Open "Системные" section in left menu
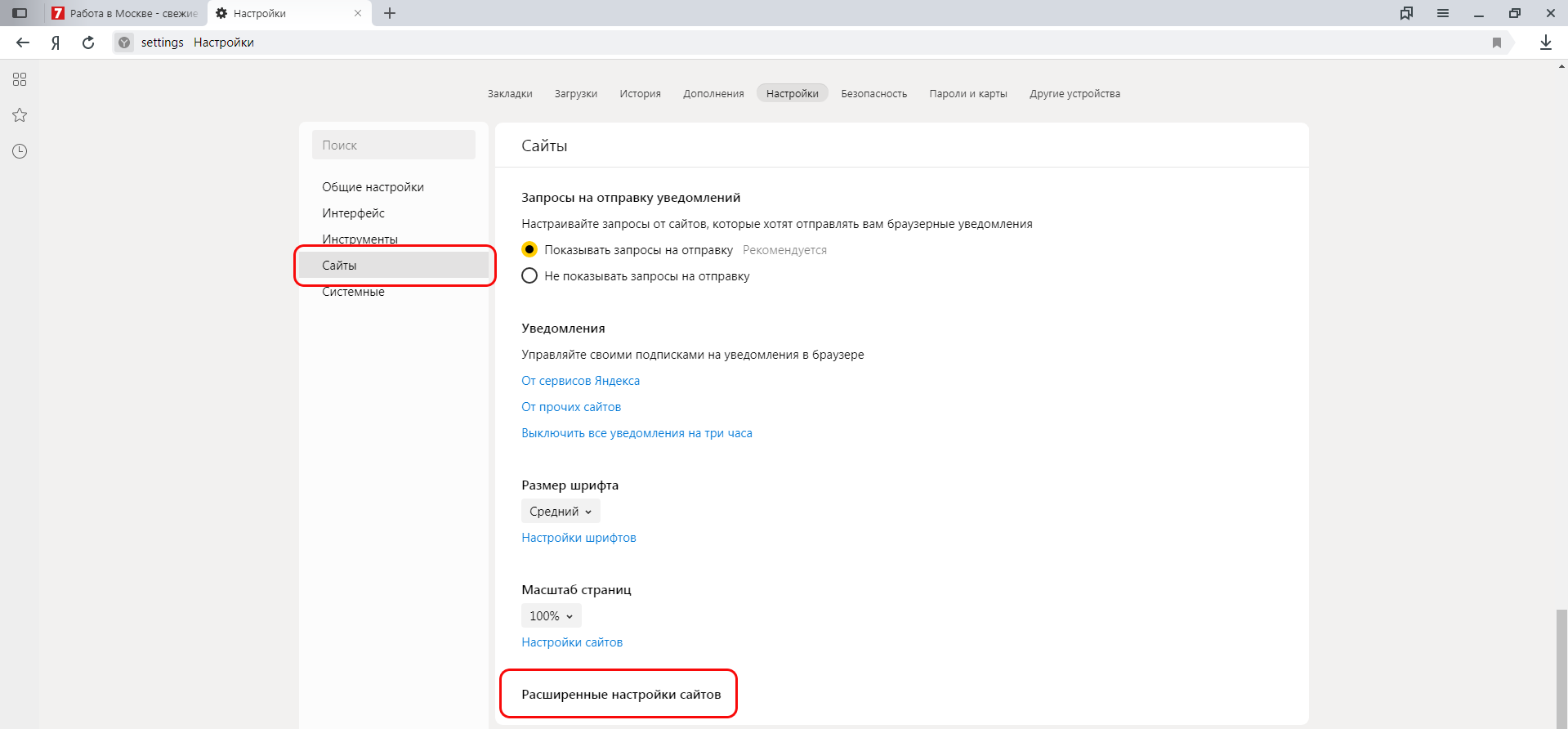 point(353,293)
